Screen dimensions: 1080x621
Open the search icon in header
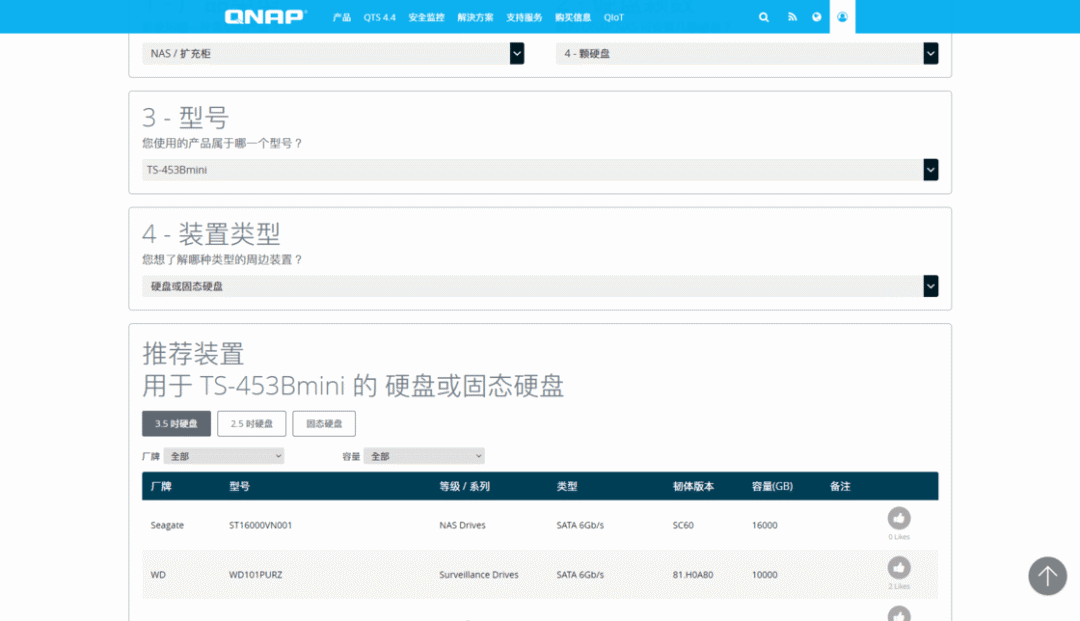(764, 17)
